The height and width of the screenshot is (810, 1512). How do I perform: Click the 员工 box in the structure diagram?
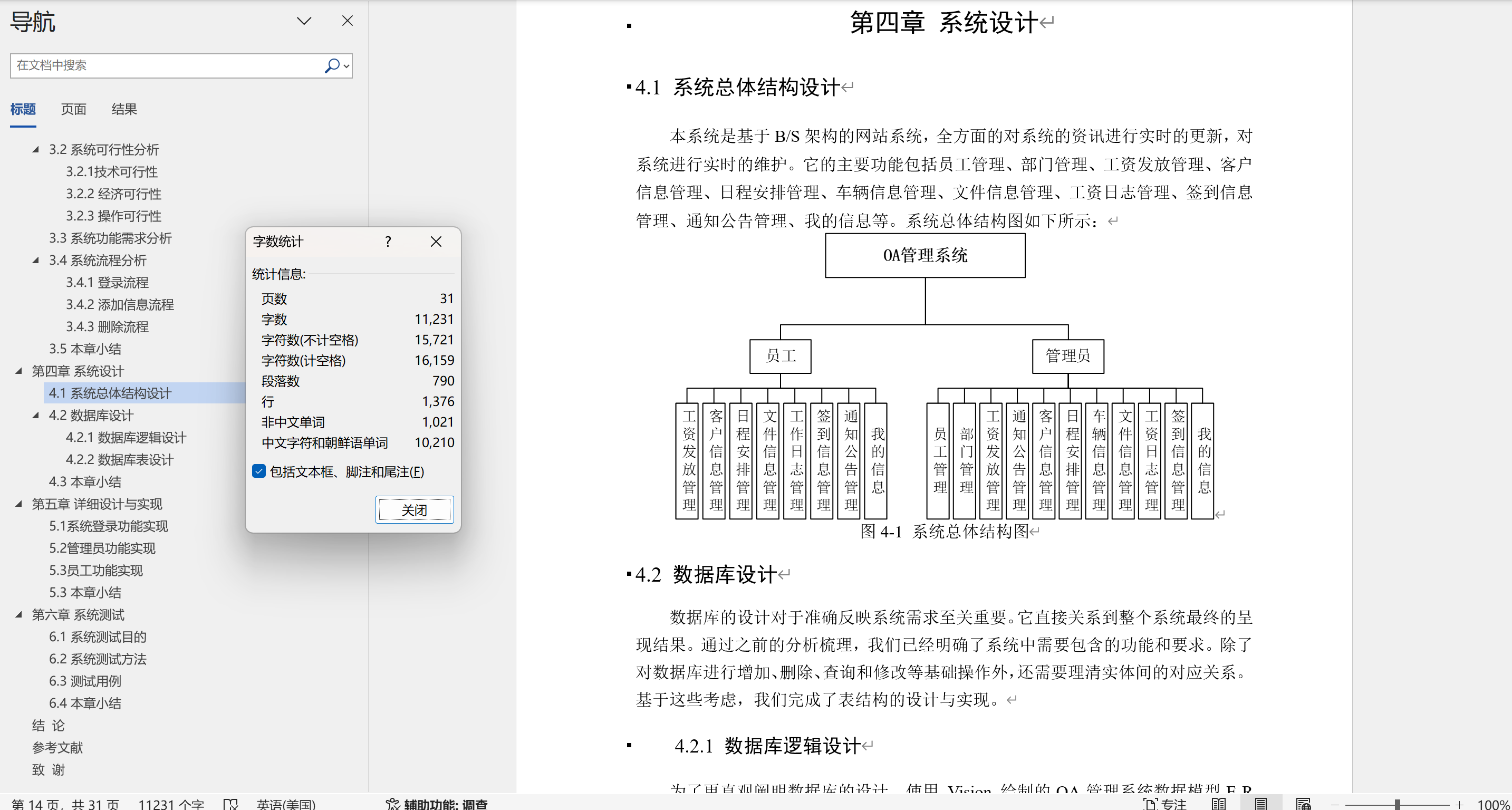click(x=780, y=356)
